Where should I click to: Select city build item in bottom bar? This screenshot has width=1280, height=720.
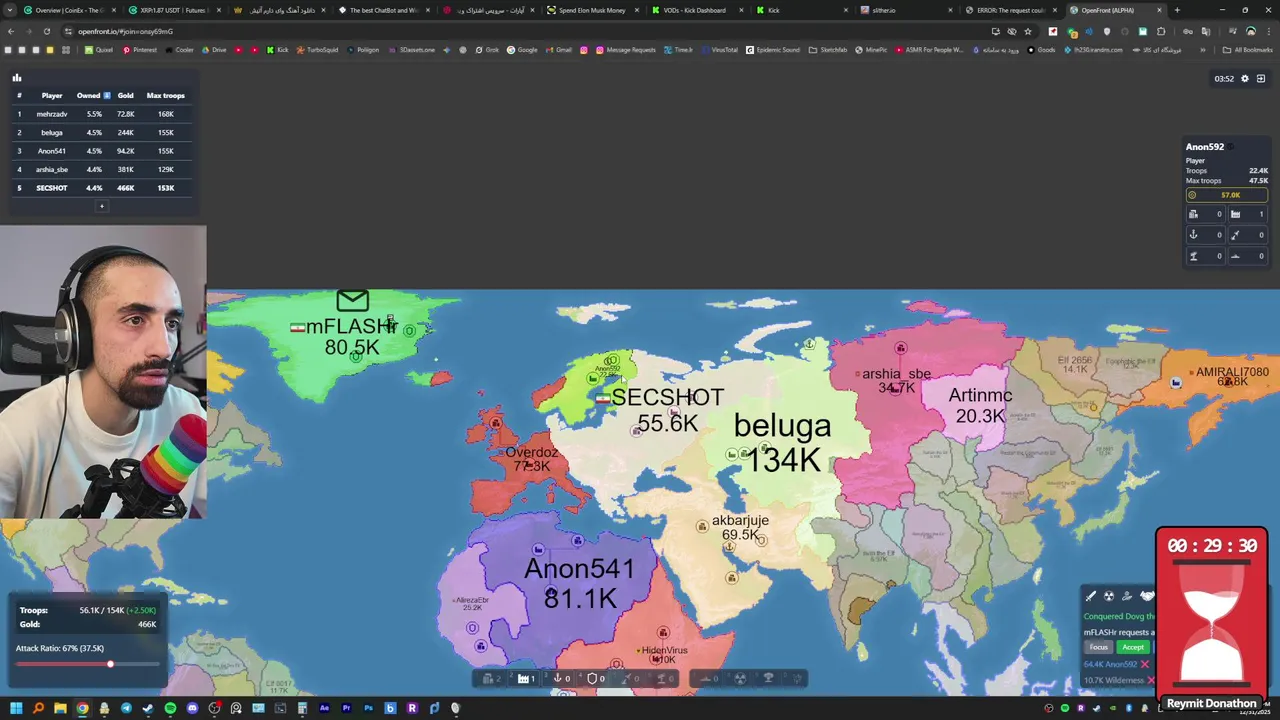[x=489, y=679]
